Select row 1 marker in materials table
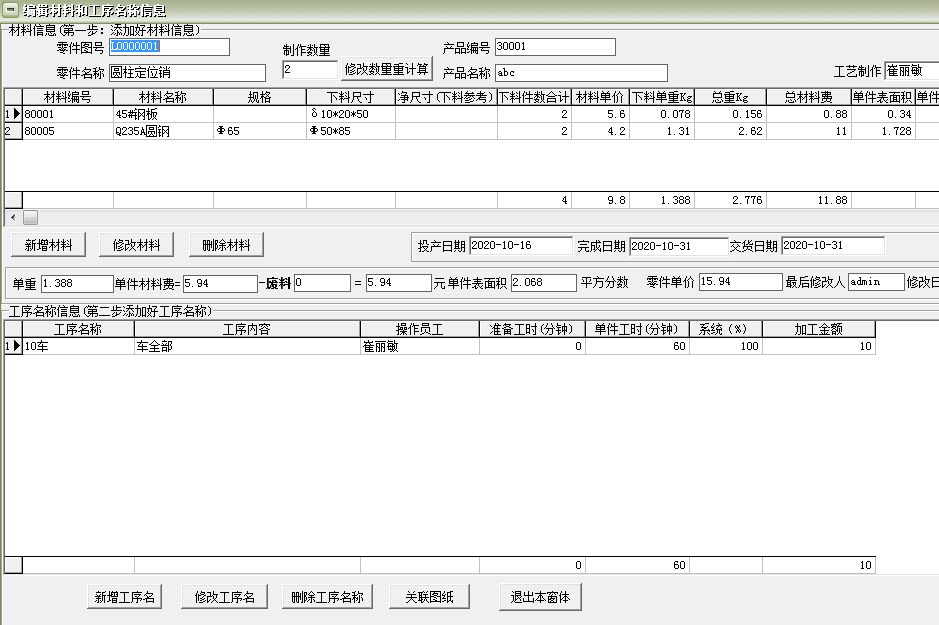 13,114
